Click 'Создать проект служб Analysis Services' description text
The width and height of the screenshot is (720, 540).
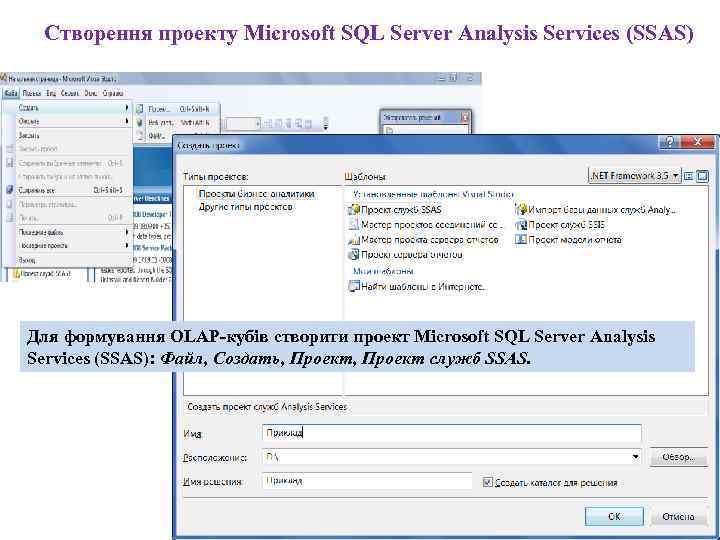tap(267, 407)
